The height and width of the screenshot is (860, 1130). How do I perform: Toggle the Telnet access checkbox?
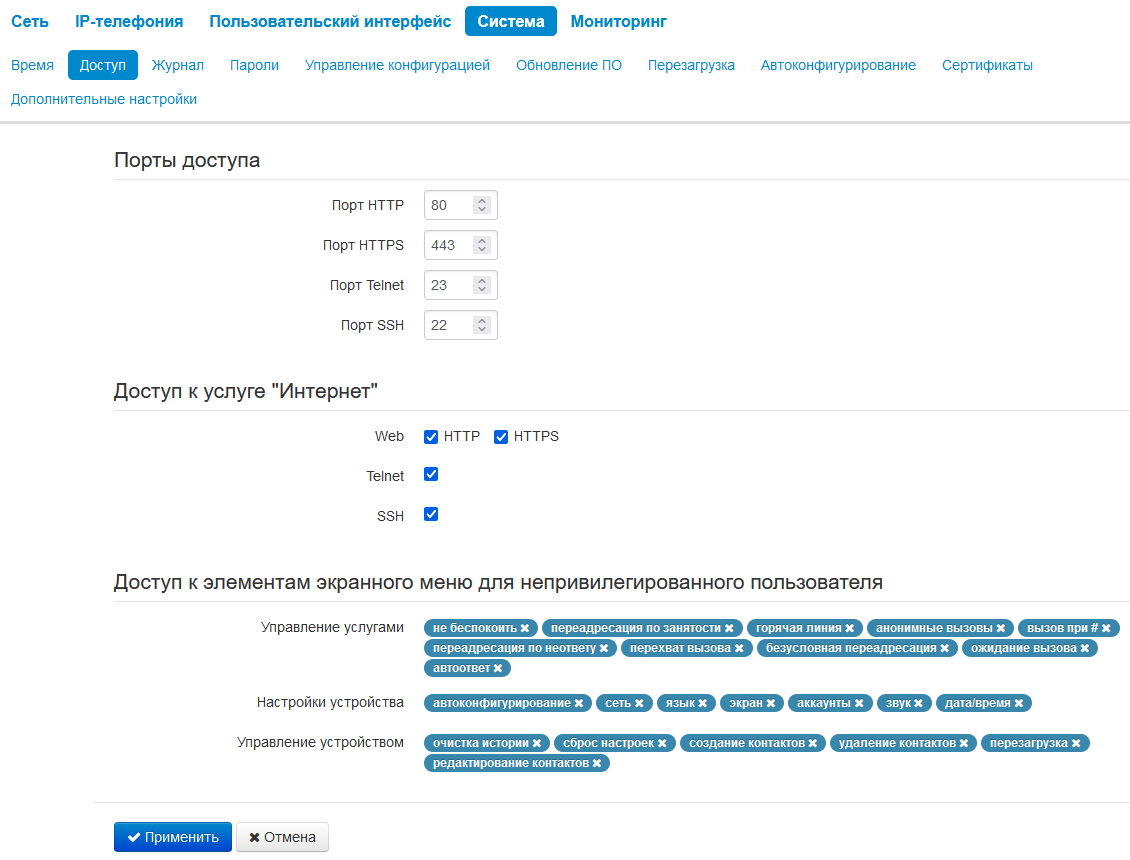pyautogui.click(x=431, y=474)
